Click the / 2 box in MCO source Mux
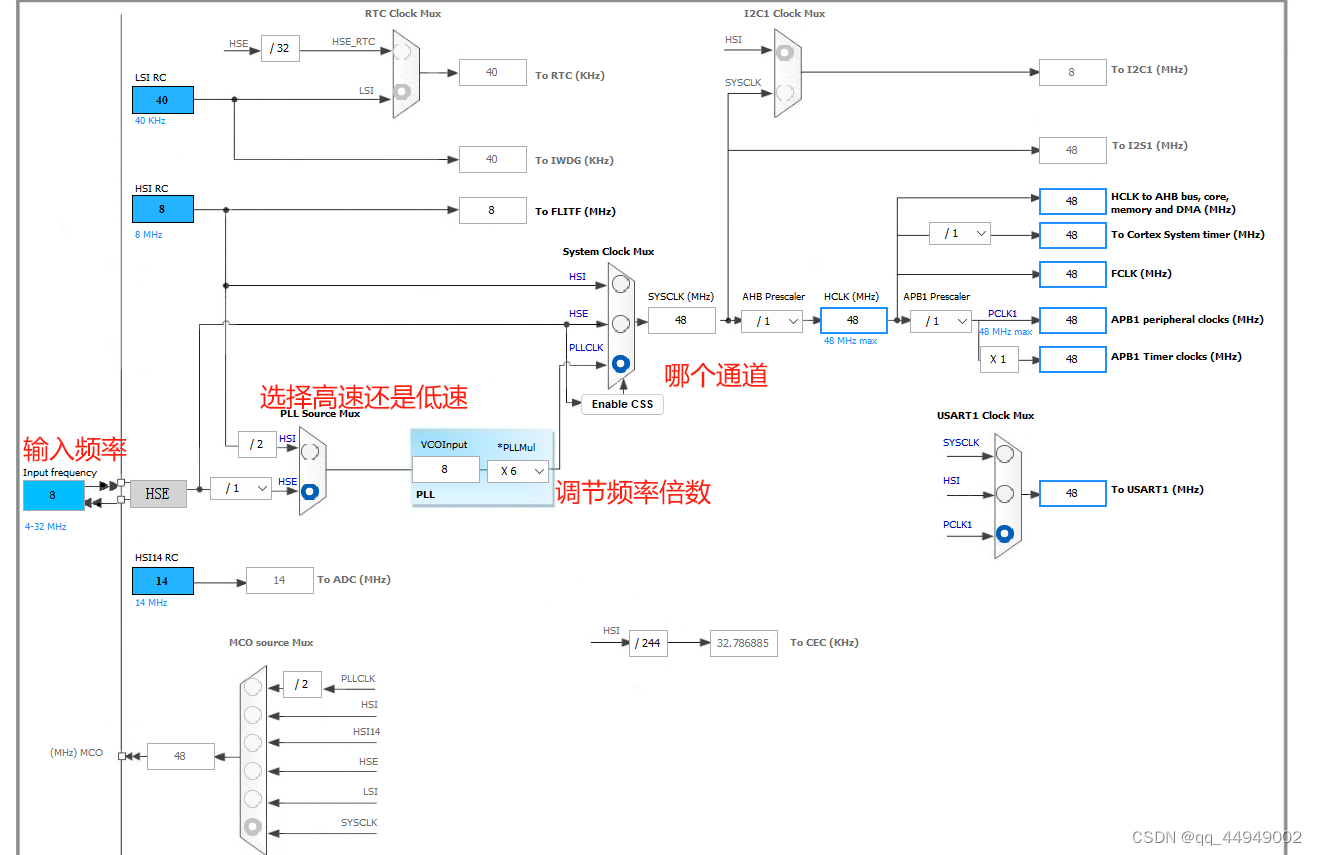The width and height of the screenshot is (1317, 855). [303, 684]
